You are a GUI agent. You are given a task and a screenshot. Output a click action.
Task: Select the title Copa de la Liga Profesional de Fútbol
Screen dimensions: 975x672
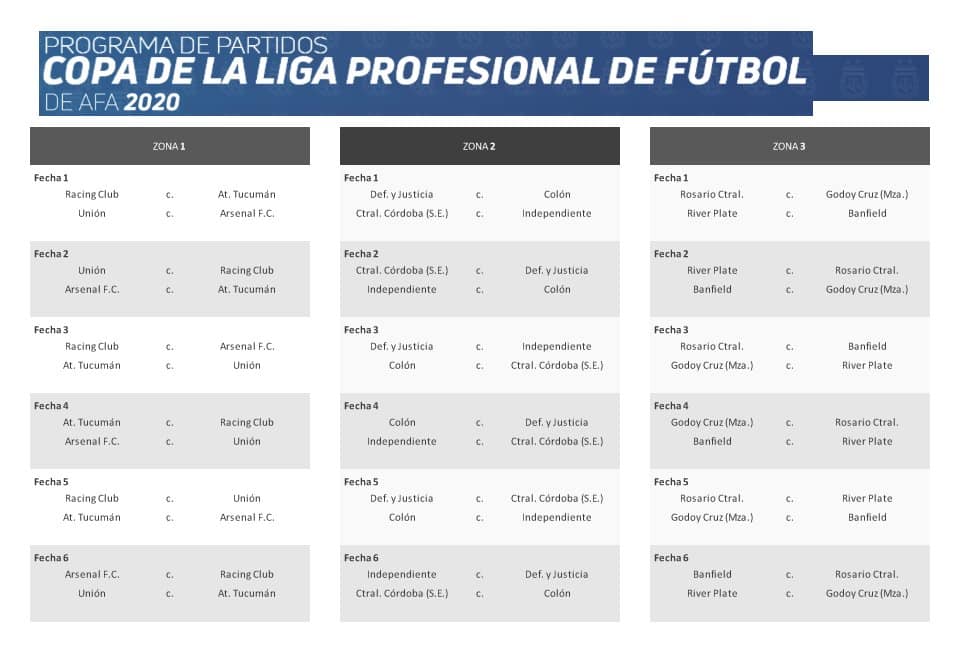coord(425,71)
